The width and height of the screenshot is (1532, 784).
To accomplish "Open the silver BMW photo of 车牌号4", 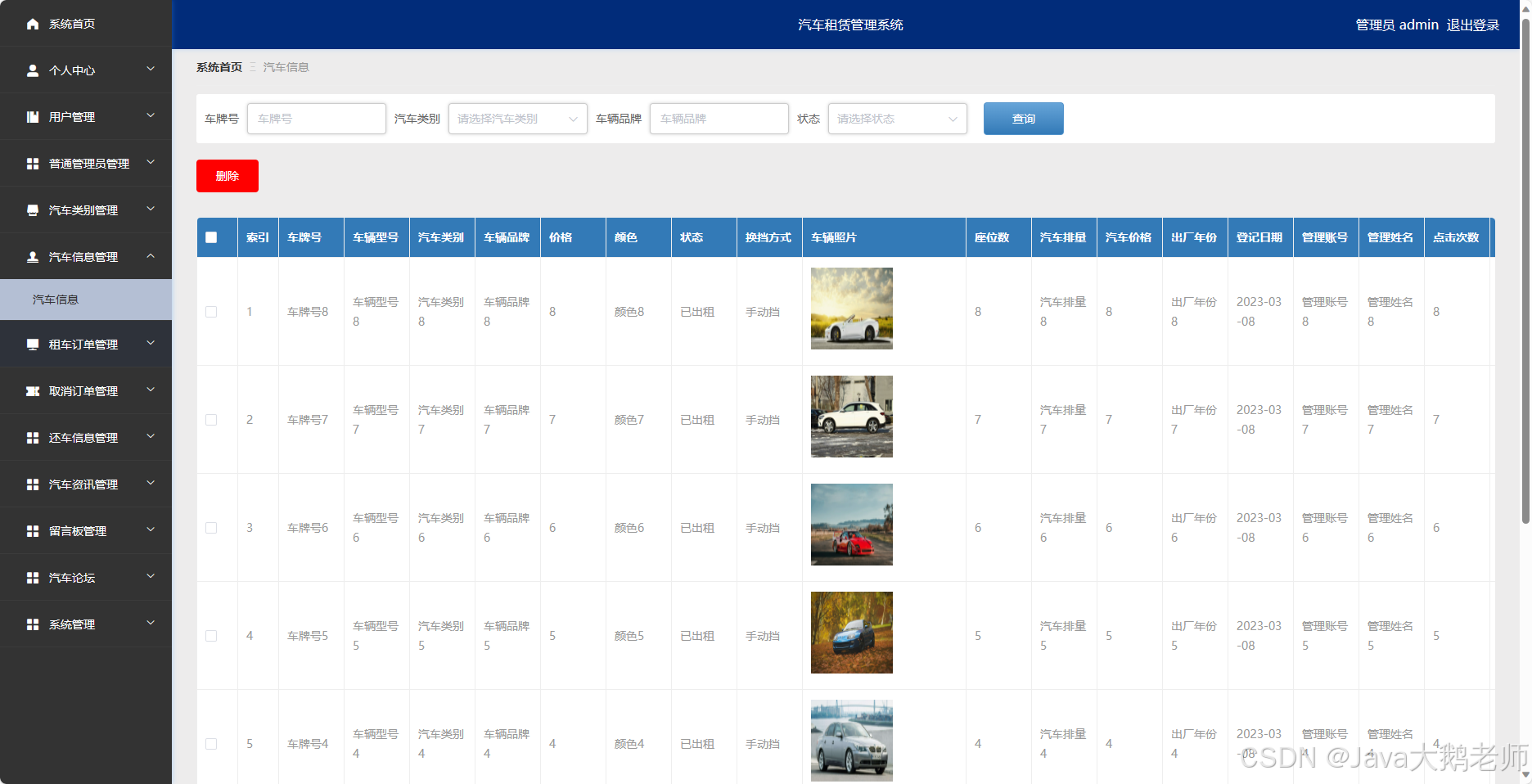I will 852,741.
